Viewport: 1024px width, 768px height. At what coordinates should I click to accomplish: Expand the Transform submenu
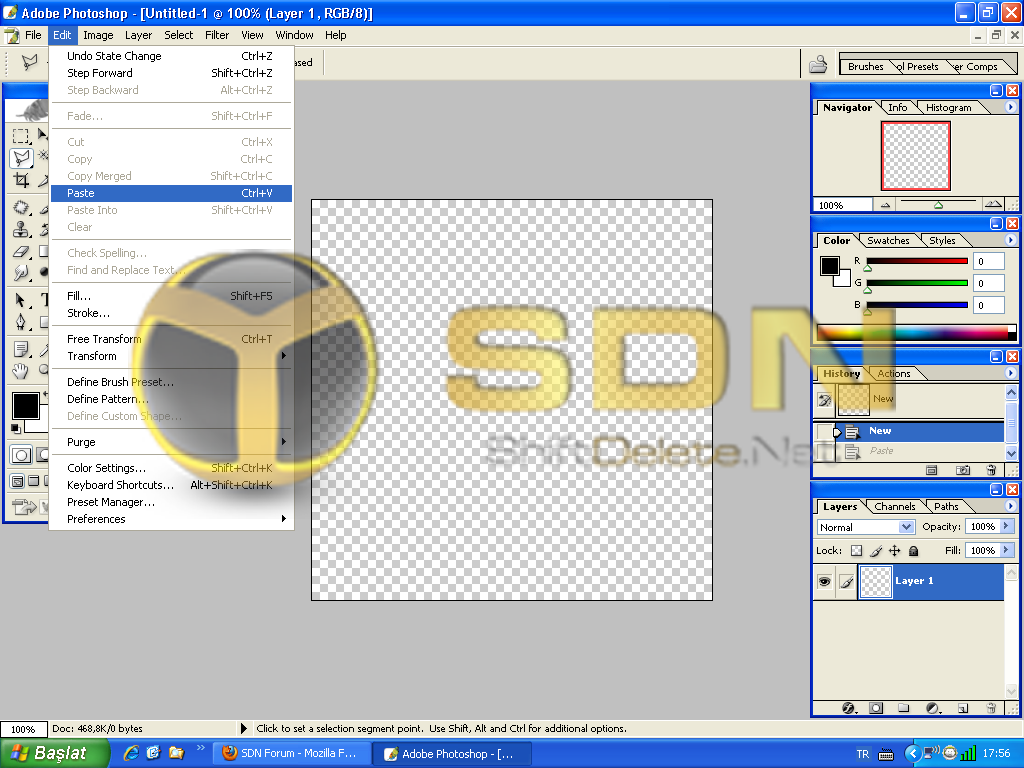pyautogui.click(x=170, y=356)
